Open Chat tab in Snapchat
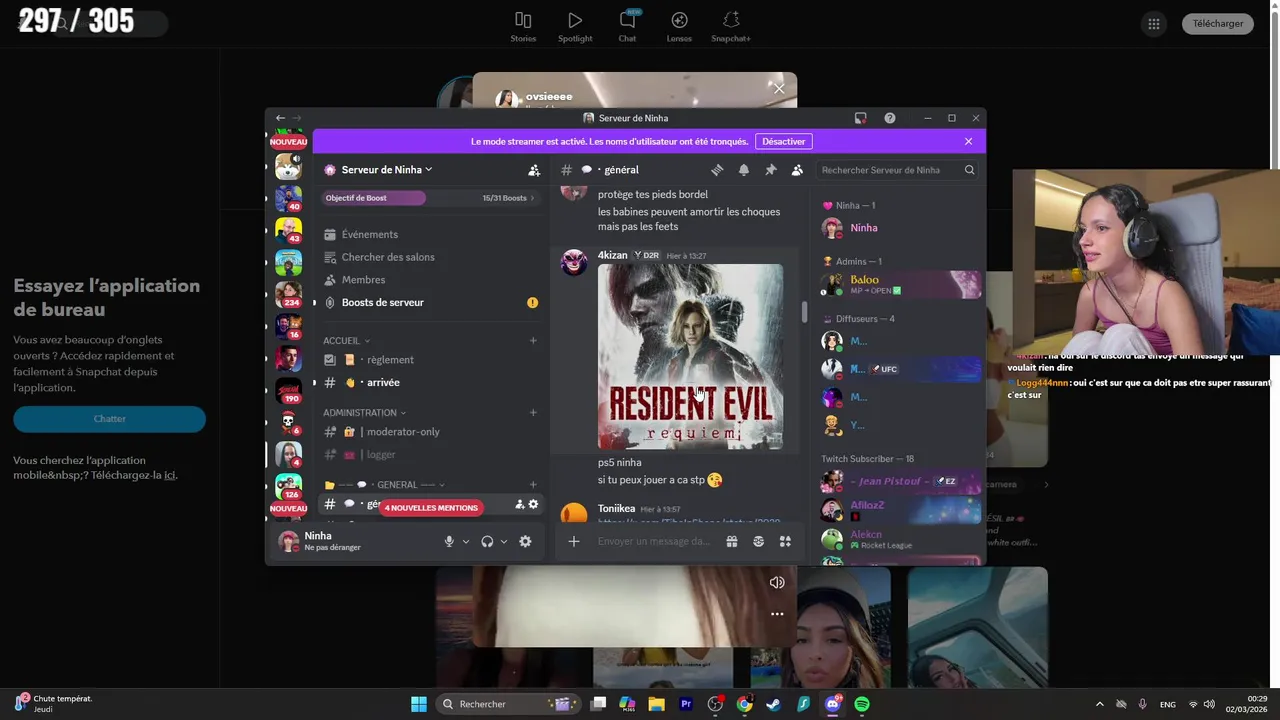This screenshot has width=1280, height=720. coord(627,26)
